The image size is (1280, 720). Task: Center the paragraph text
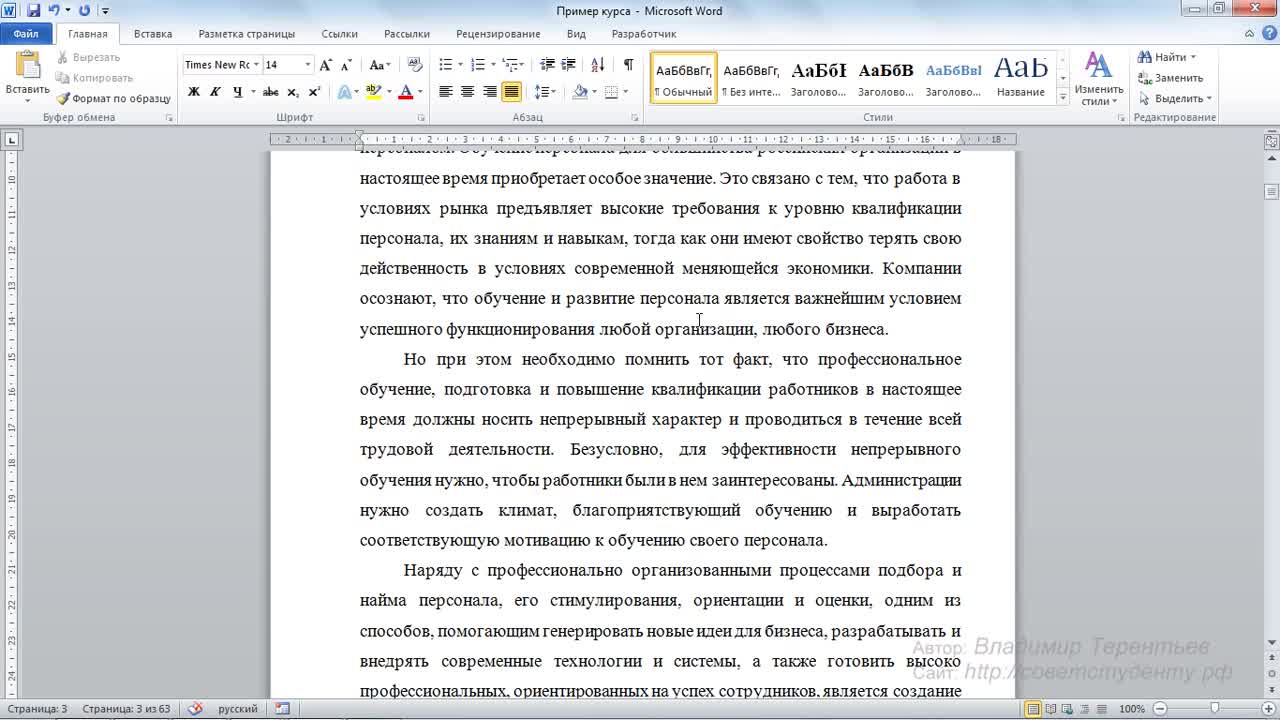[467, 92]
